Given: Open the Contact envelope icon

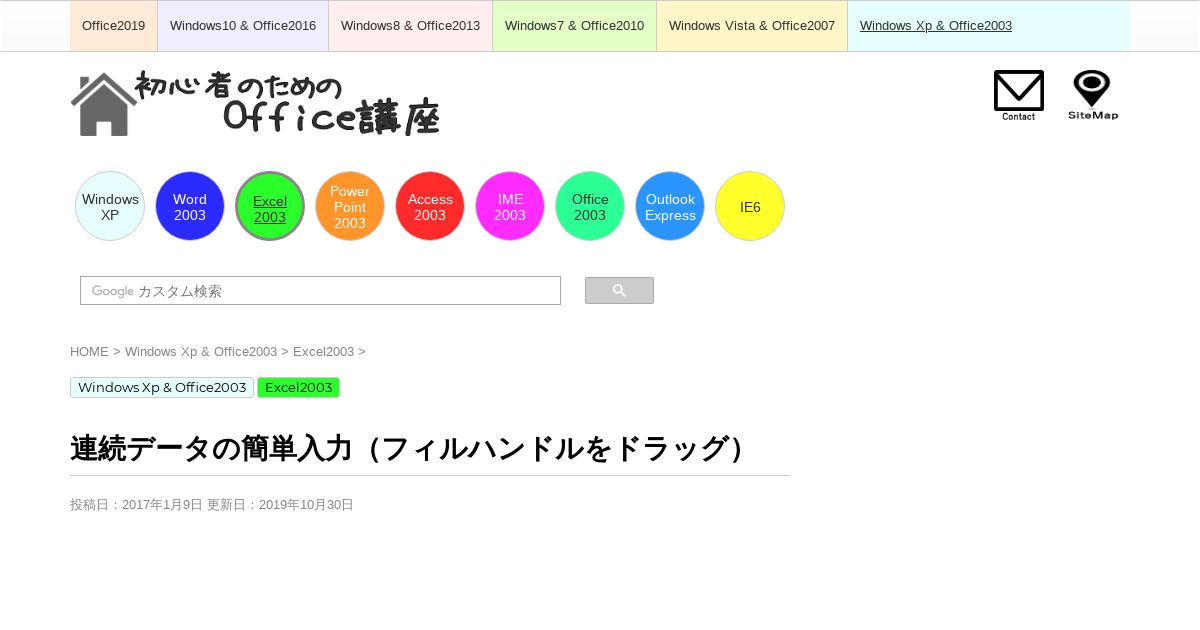Looking at the screenshot, I should click(1019, 96).
